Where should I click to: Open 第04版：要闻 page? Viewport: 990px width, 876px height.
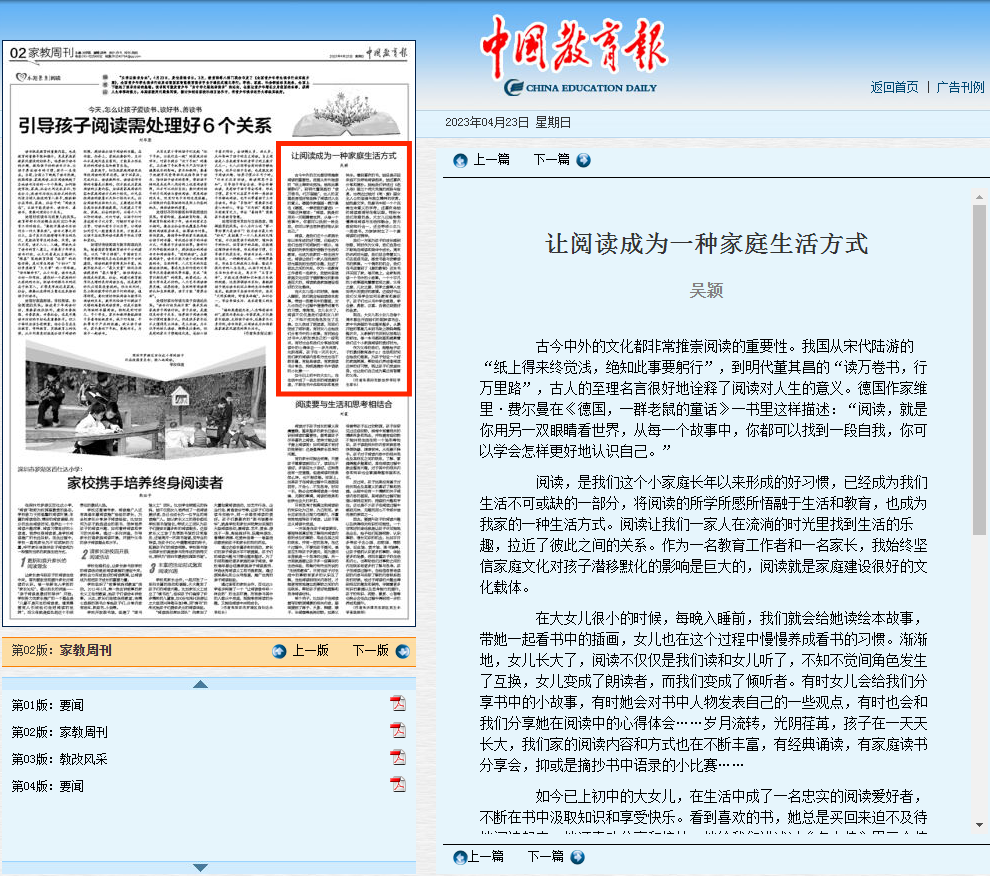click(47, 787)
